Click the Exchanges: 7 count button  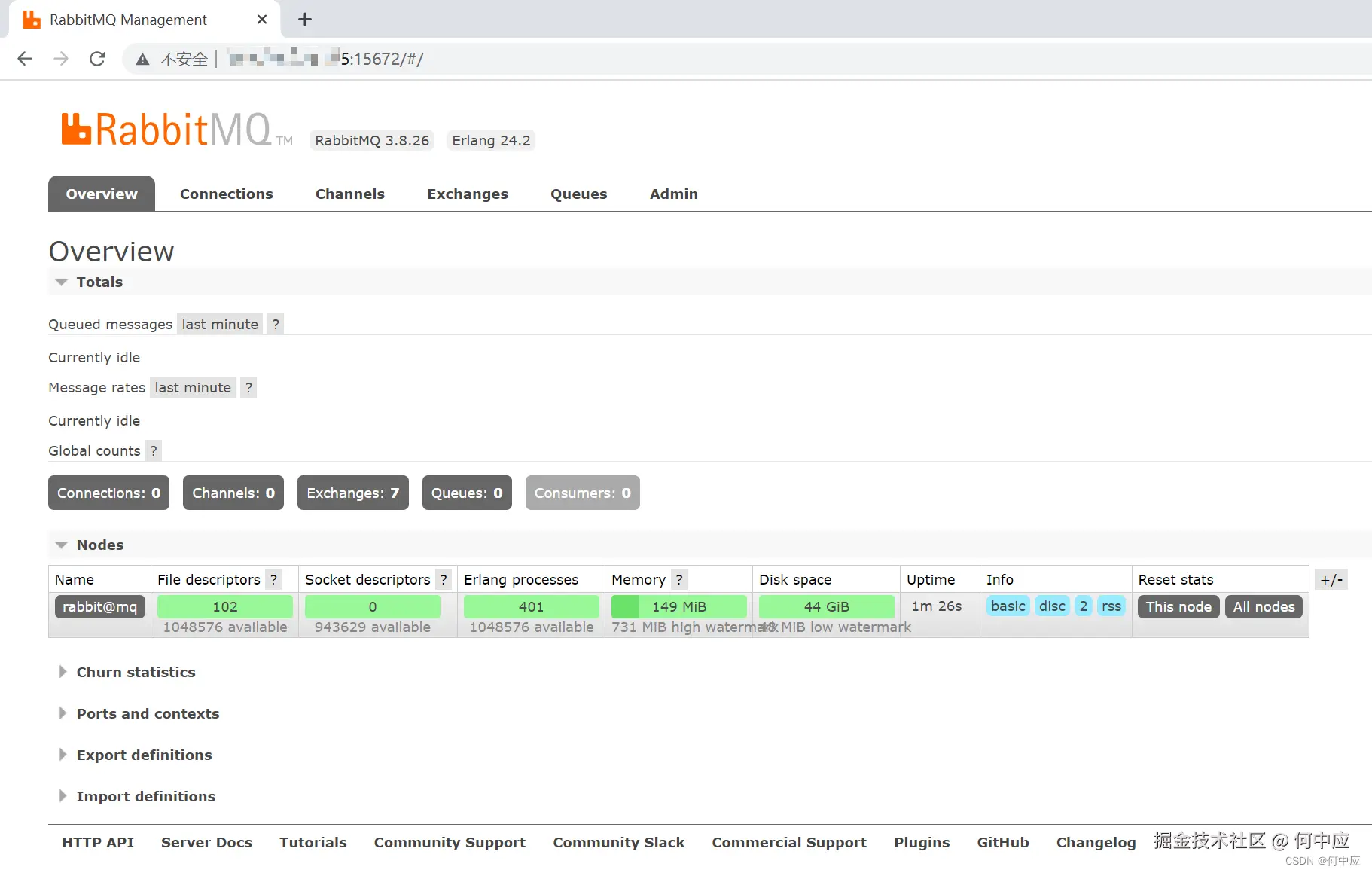353,493
